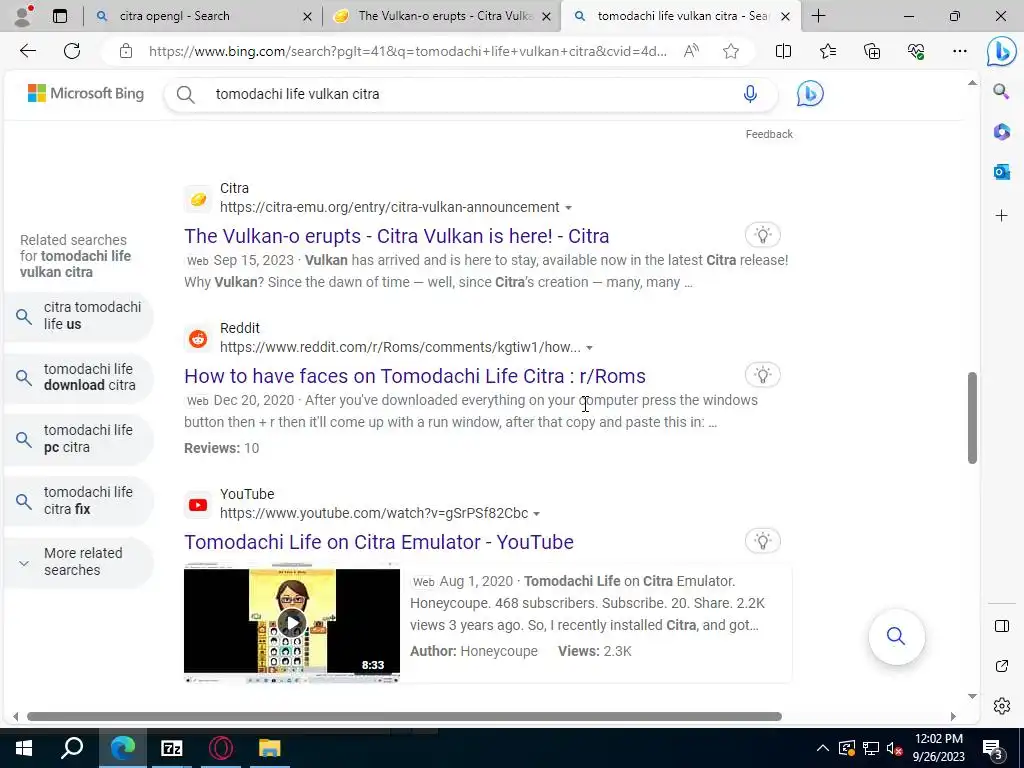Go back to the previous page

coord(27,51)
